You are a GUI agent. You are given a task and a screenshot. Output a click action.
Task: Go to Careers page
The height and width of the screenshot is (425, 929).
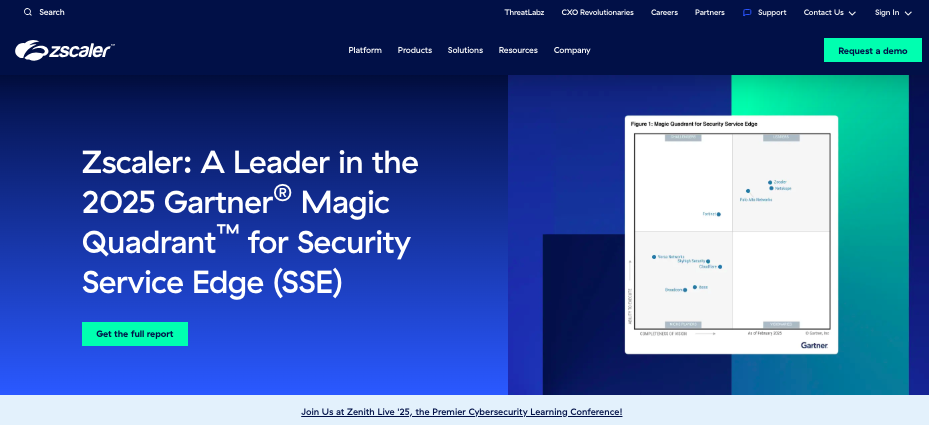[x=664, y=12]
